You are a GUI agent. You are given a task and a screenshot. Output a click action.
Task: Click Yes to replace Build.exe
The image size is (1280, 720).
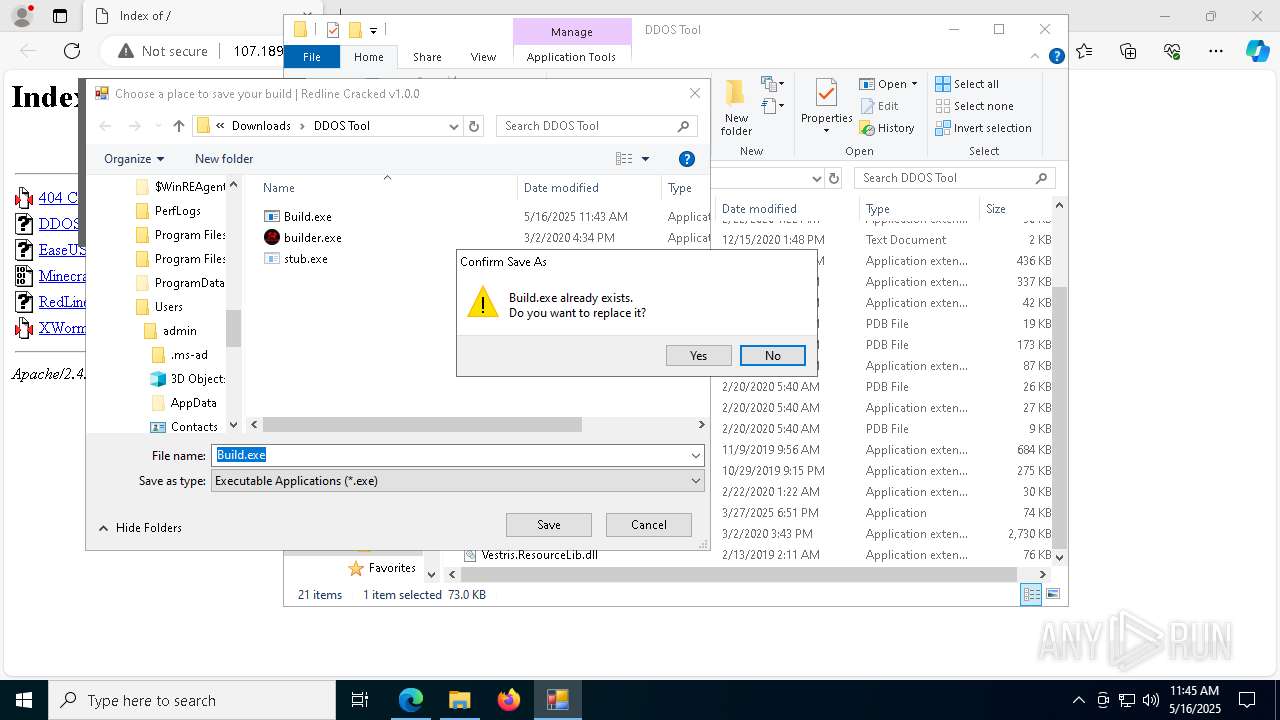pyautogui.click(x=698, y=356)
